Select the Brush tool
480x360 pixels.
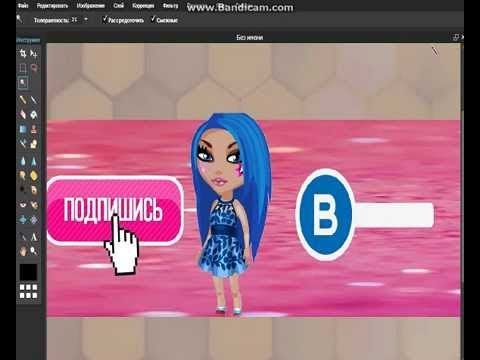34,100
